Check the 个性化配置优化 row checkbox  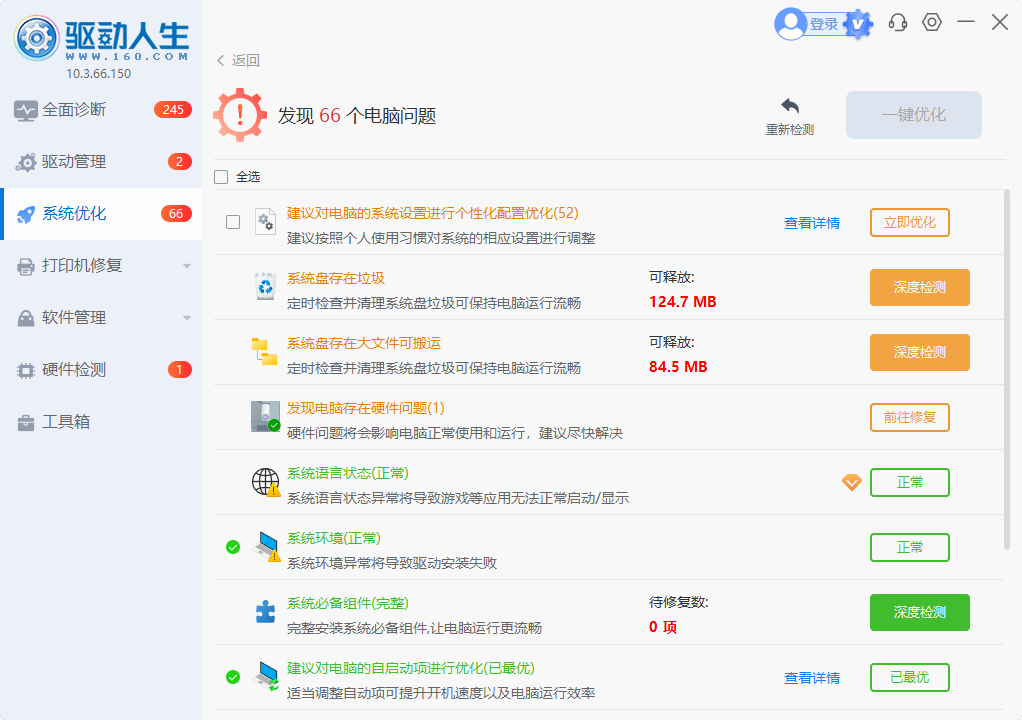click(233, 222)
